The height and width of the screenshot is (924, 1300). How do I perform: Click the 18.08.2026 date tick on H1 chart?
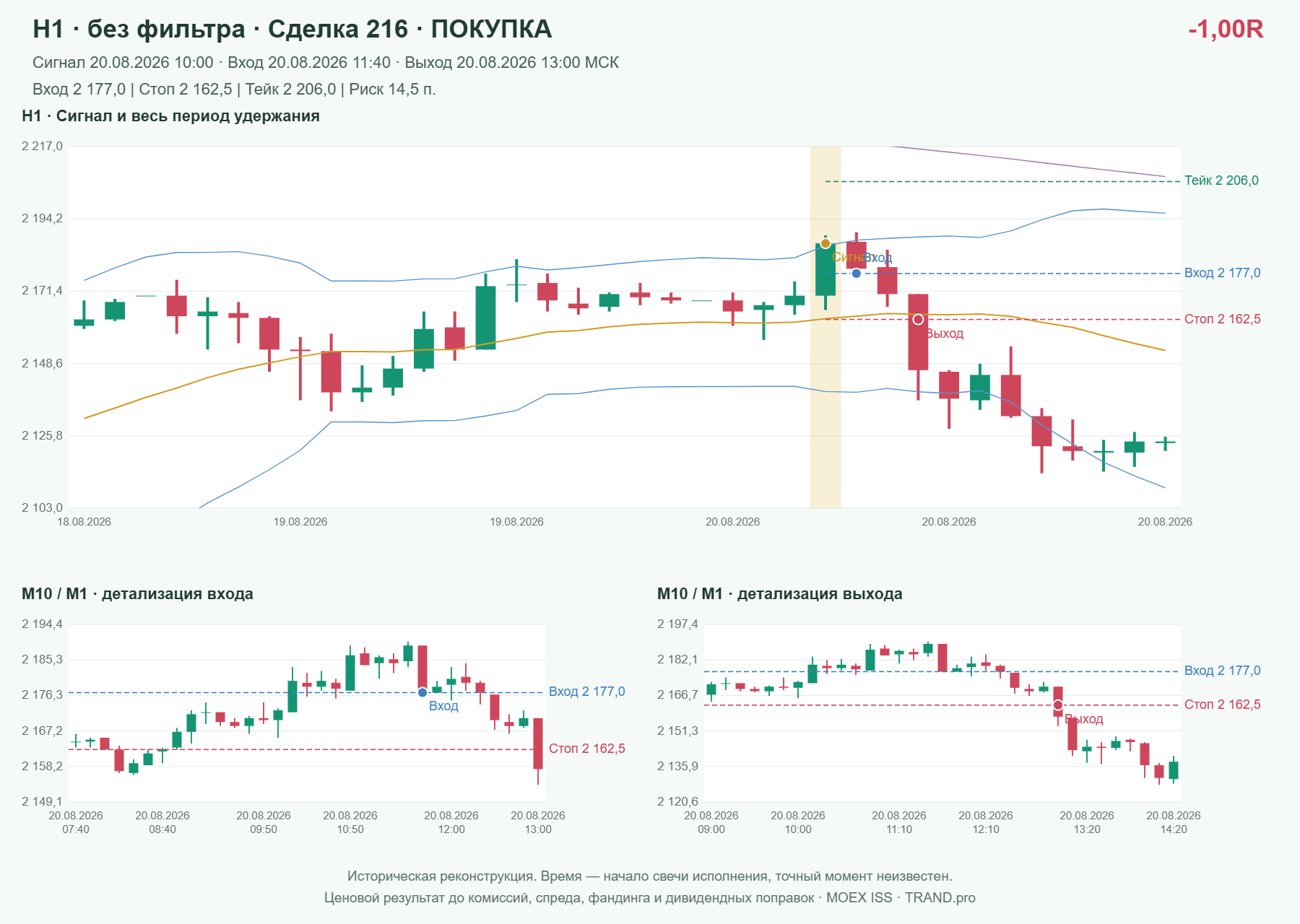(x=84, y=522)
